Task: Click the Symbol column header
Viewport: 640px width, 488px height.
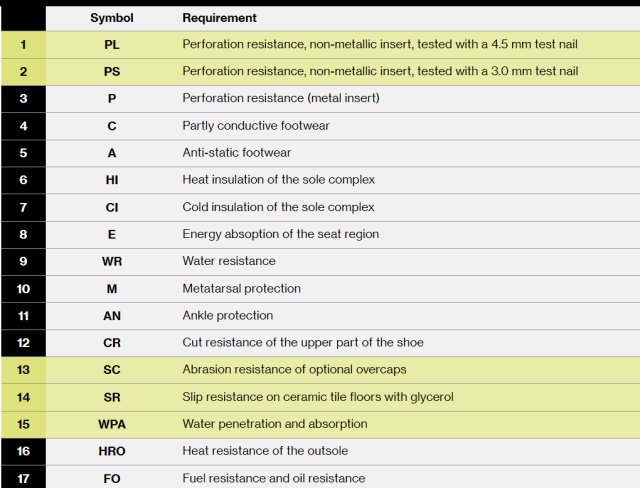Action: pyautogui.click(x=112, y=18)
